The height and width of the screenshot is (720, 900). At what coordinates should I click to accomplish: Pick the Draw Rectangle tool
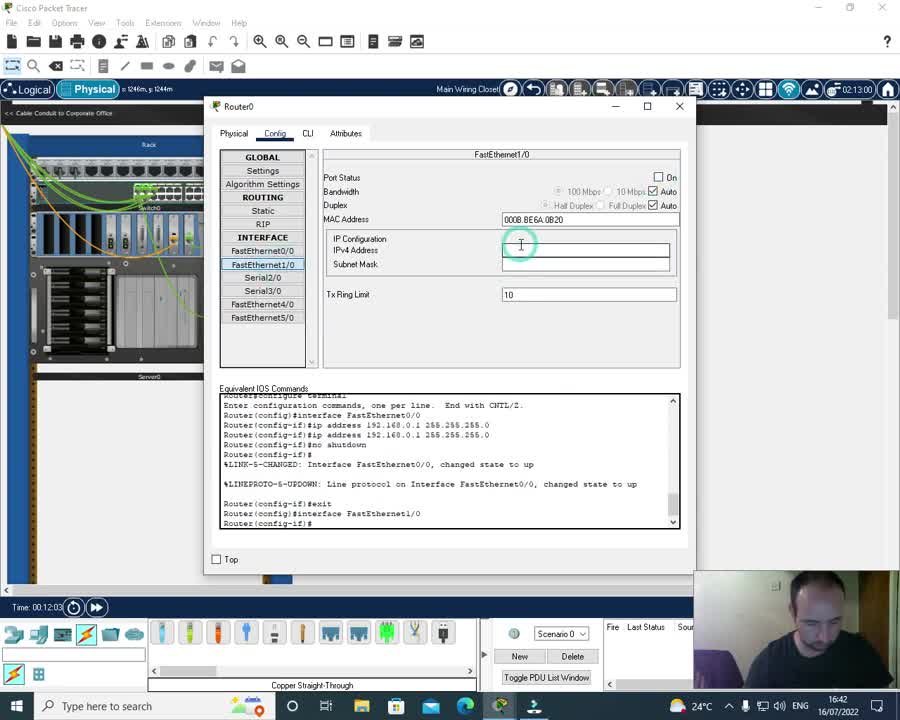(x=147, y=66)
